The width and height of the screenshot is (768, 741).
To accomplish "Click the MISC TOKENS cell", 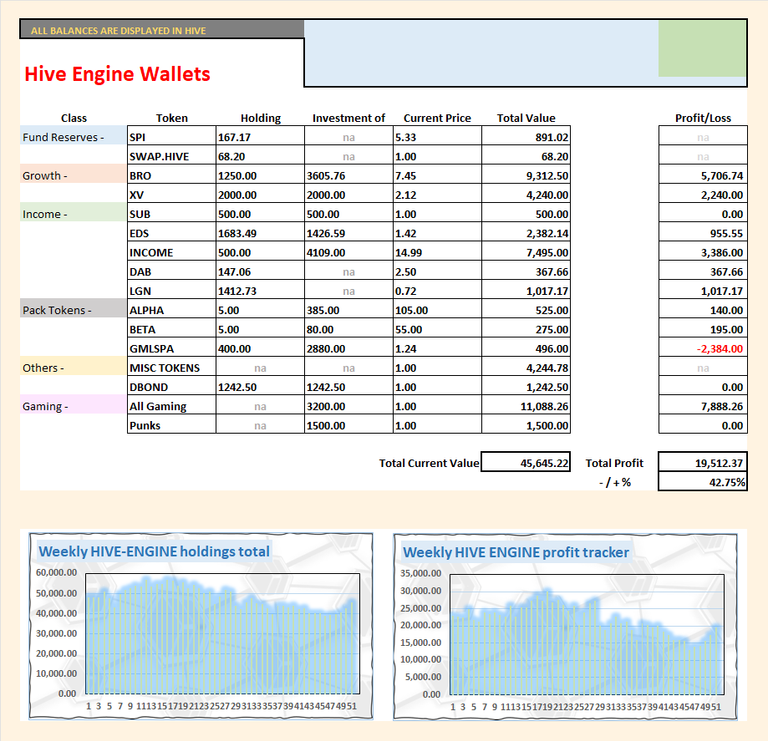I will point(171,368).
